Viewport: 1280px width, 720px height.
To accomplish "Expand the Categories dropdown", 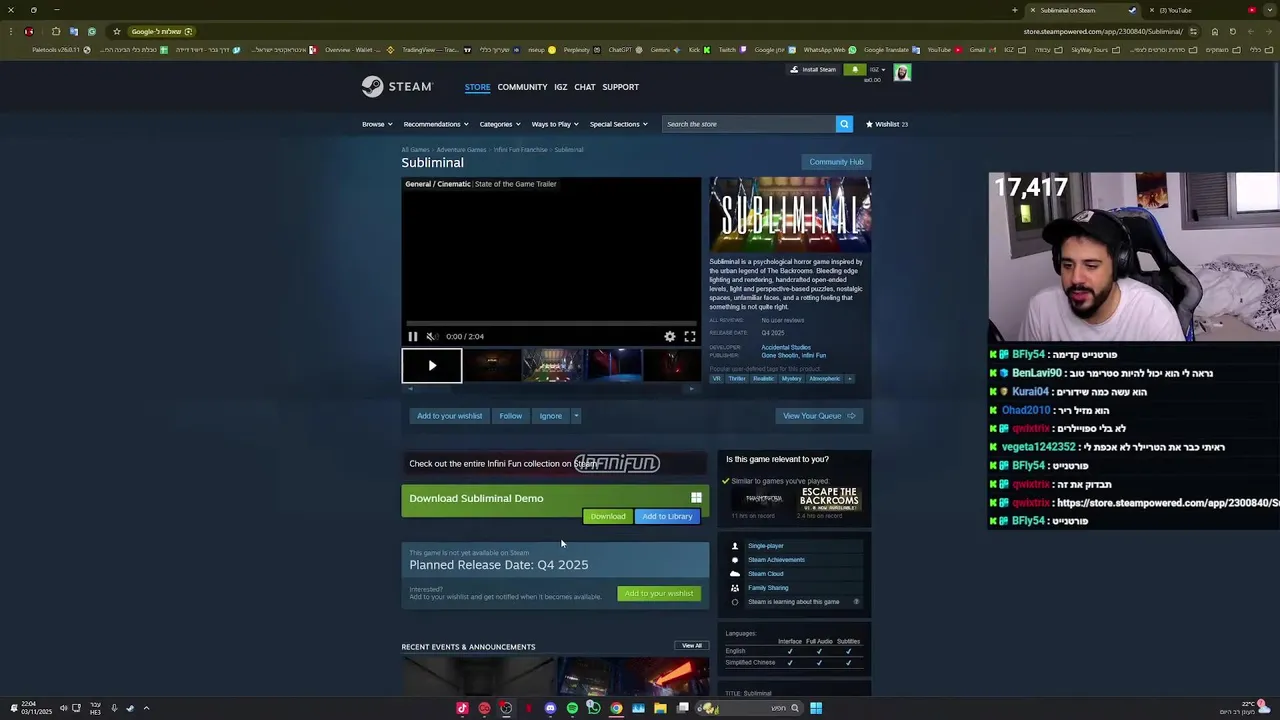I will pyautogui.click(x=499, y=124).
